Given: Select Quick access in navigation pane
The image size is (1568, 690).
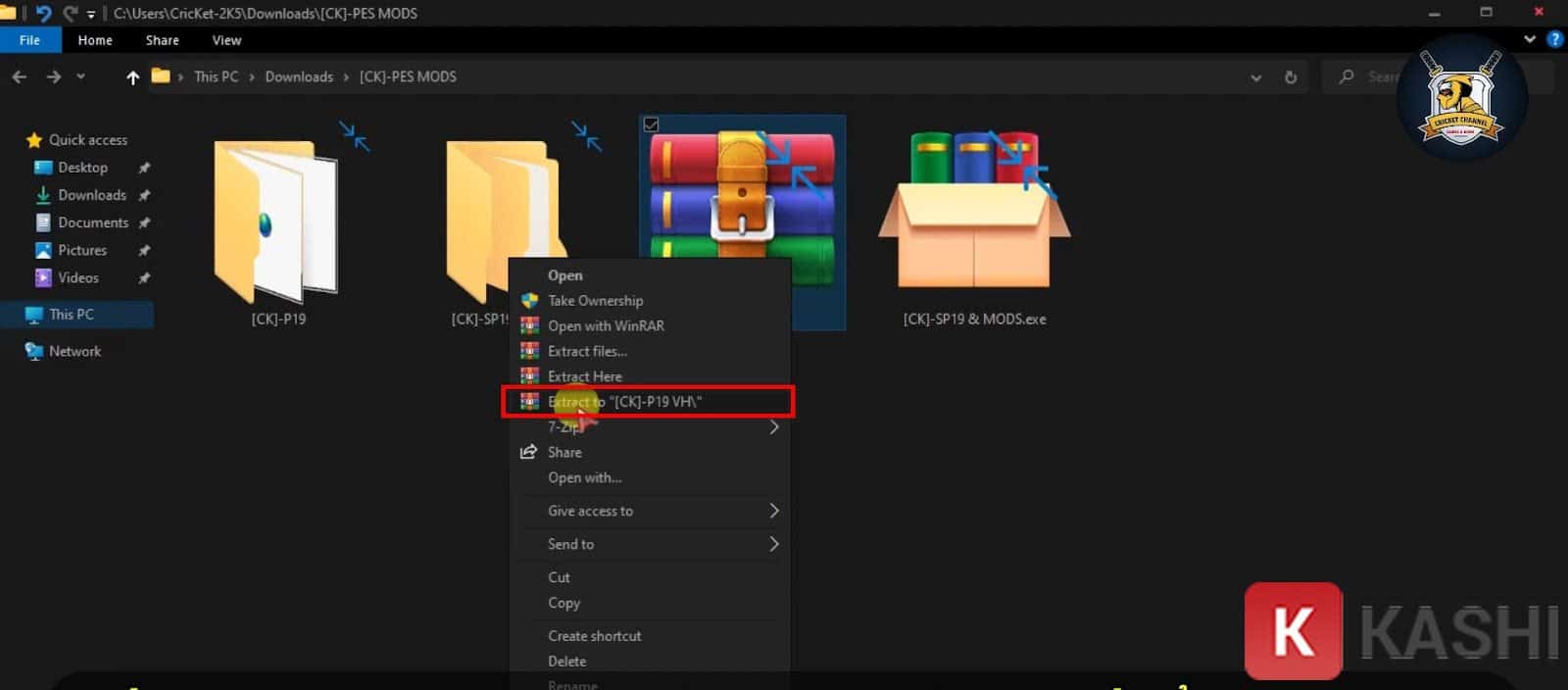Looking at the screenshot, I should coord(88,140).
